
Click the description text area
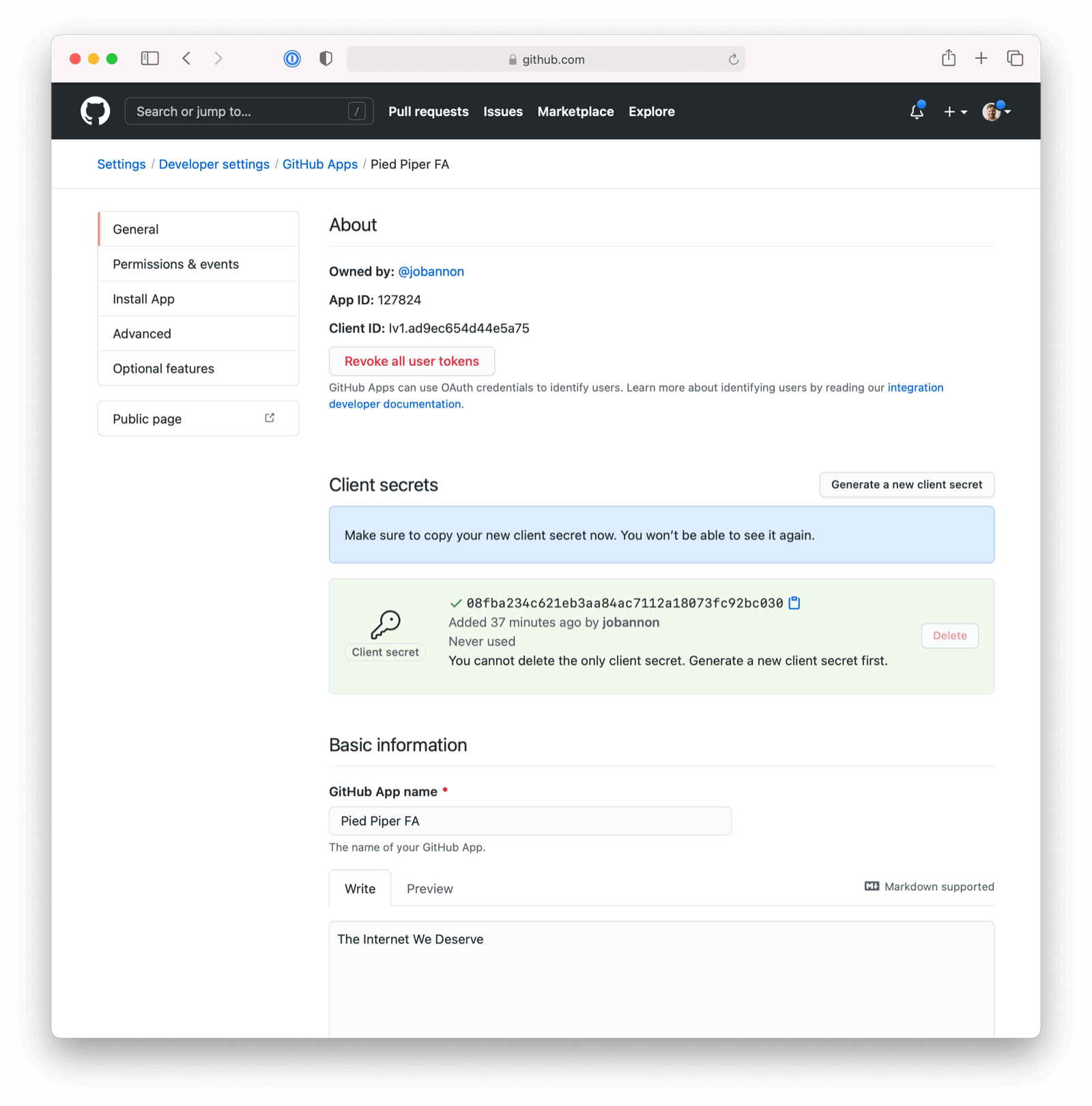click(661, 980)
